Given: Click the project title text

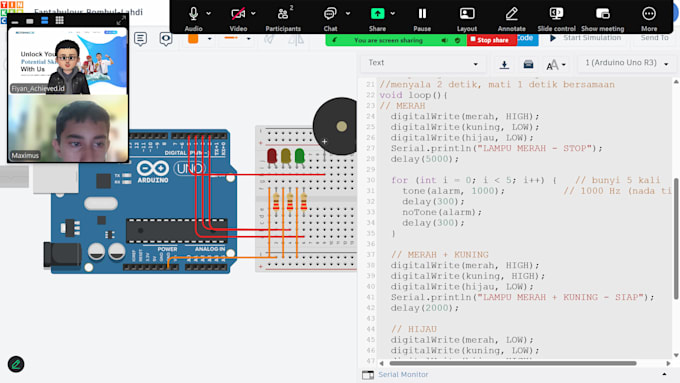Looking at the screenshot, I should pyautogui.click(x=88, y=12).
